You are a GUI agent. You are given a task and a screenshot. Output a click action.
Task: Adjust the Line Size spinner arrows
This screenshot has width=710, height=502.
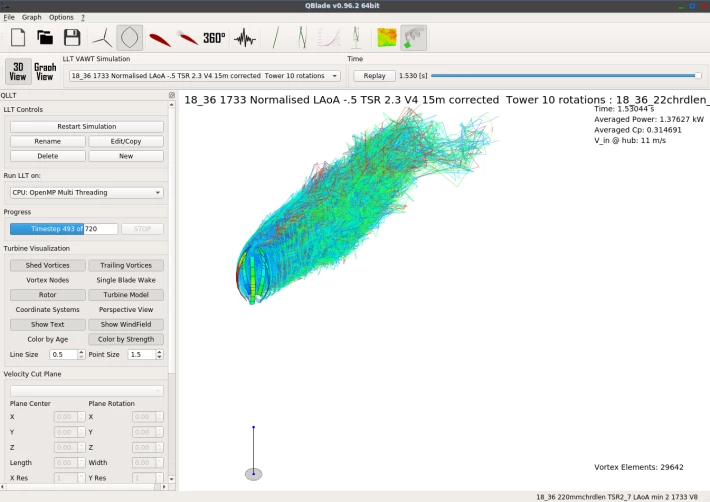pyautogui.click(x=81, y=354)
